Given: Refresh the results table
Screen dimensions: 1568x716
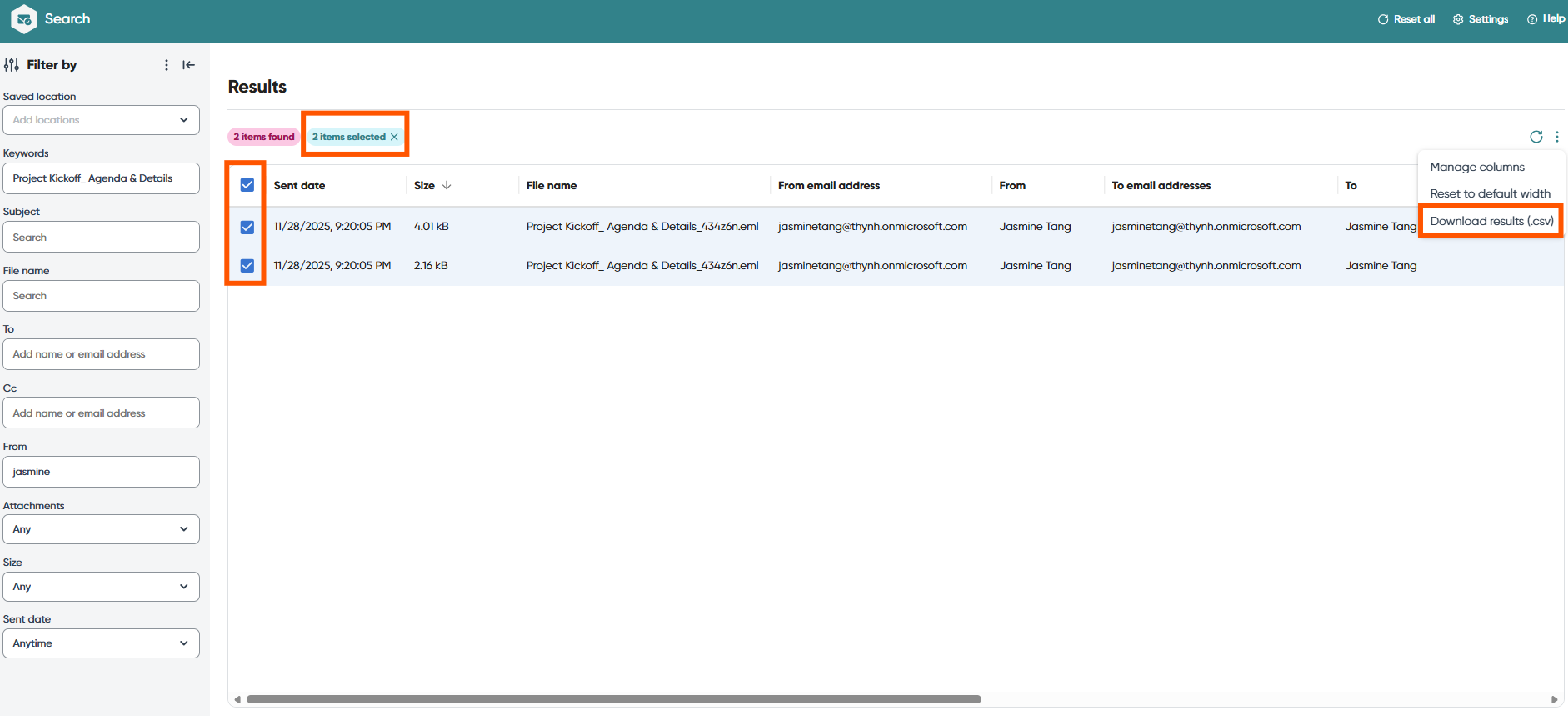Looking at the screenshot, I should [1536, 137].
